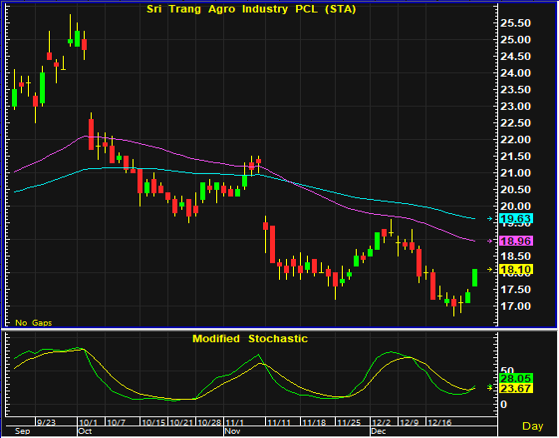559x438 pixels.
Task: Select the 12/16 date marker on time axis
Action: pos(440,422)
